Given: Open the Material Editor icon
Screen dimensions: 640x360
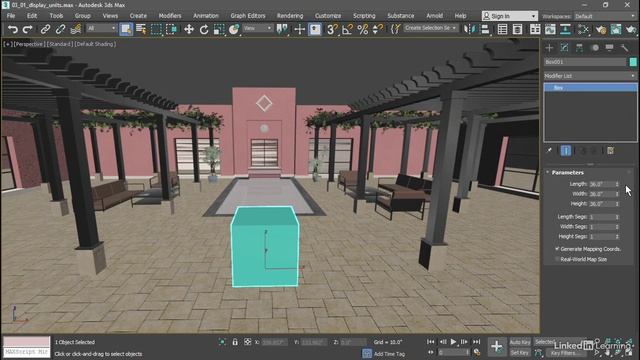Looking at the screenshot, I should [584, 29].
